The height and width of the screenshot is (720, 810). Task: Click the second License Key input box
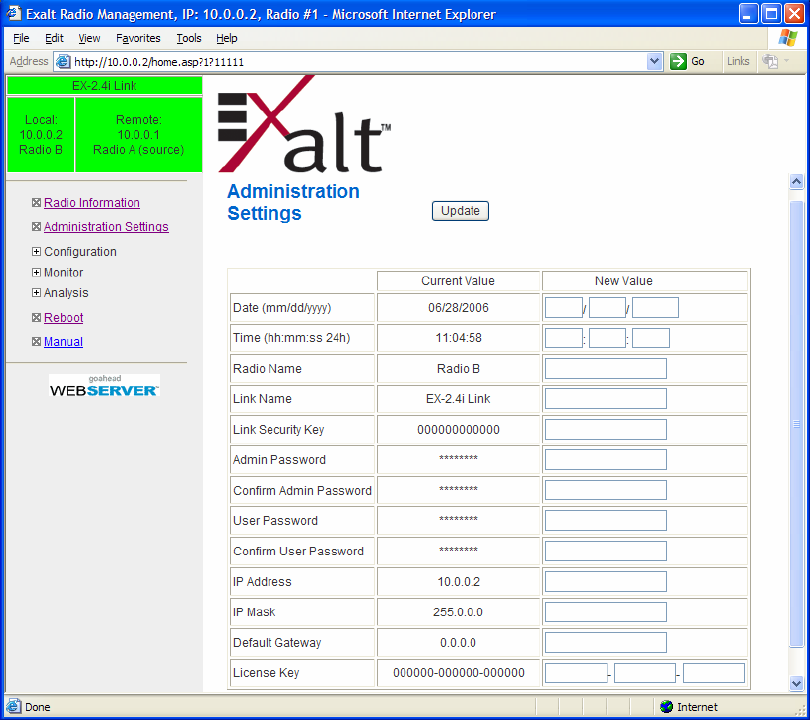[x=645, y=673]
